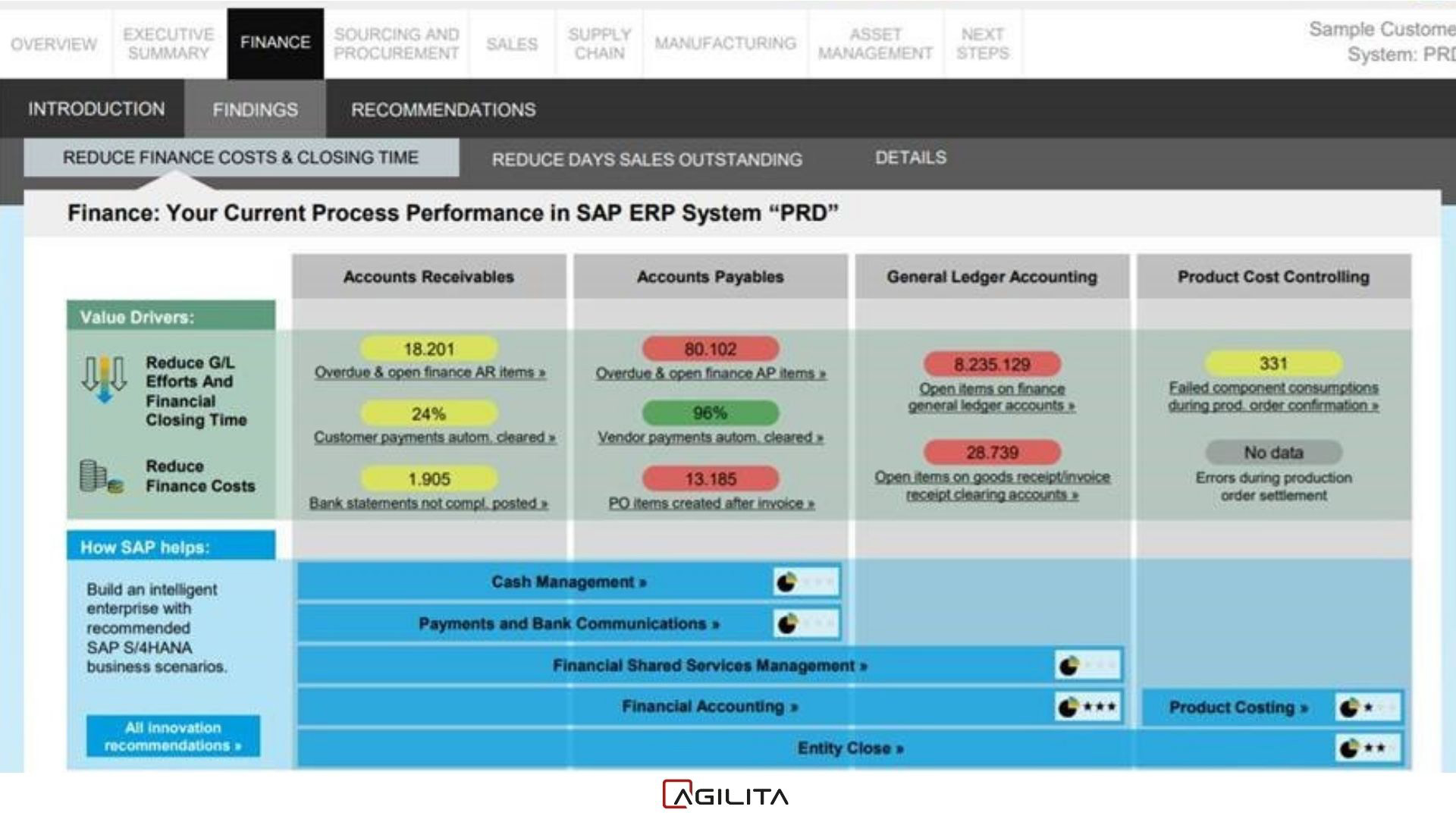Viewport: 1456px width, 819px height.
Task: Go to the NEXT STEPS tab
Action: click(x=983, y=44)
